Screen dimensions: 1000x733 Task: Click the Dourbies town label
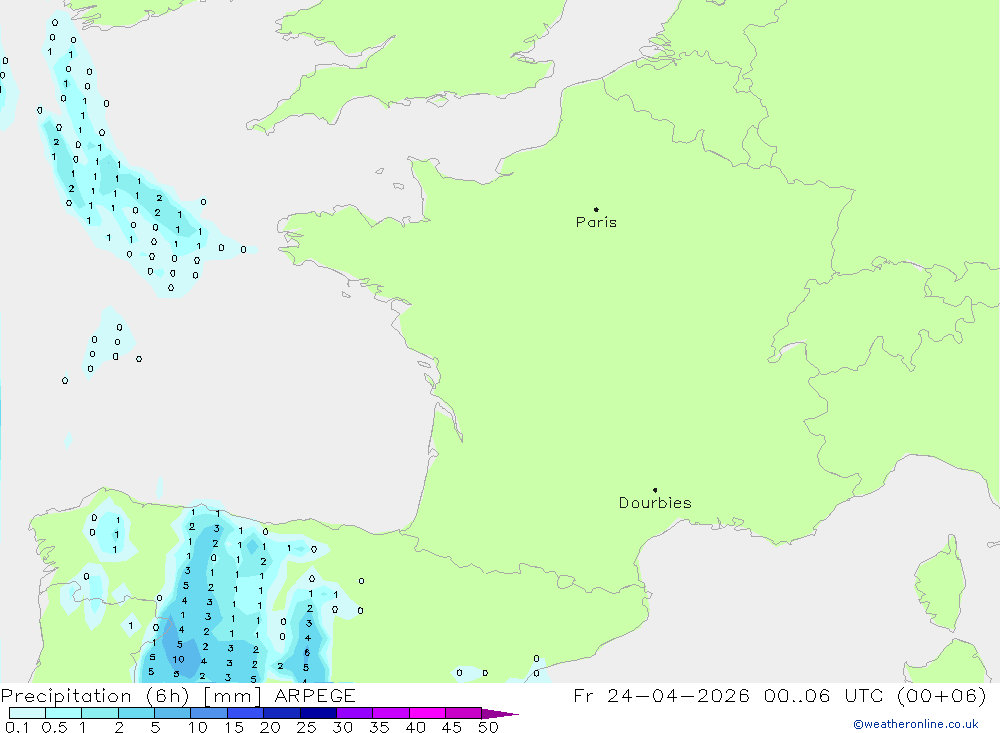(x=655, y=503)
